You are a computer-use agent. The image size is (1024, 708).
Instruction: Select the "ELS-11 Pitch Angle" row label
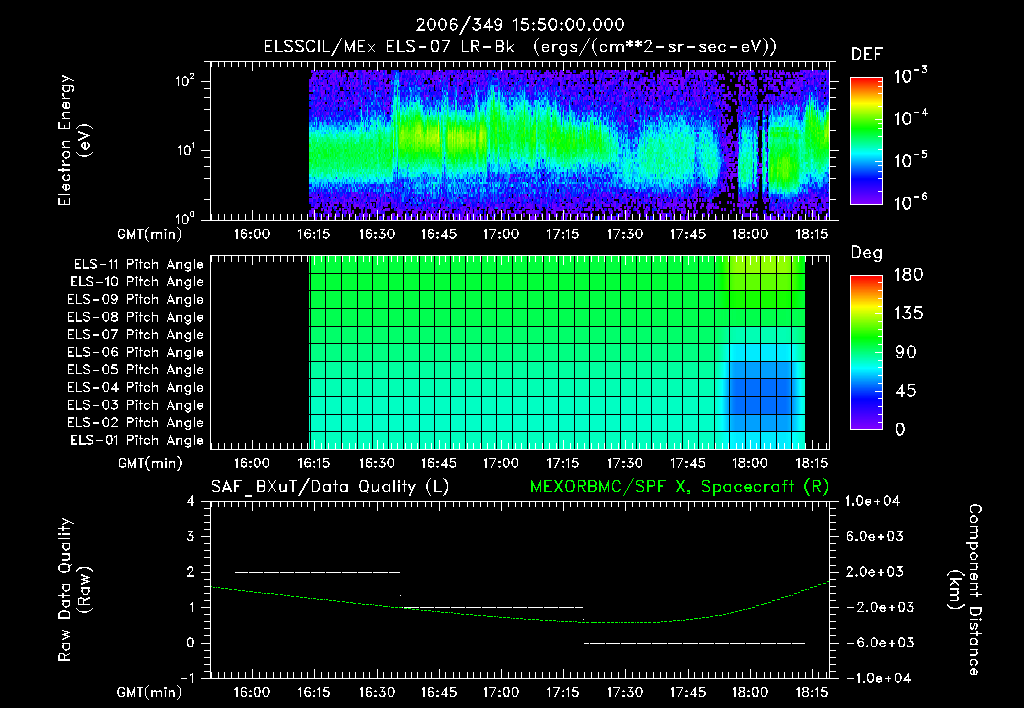[138, 265]
